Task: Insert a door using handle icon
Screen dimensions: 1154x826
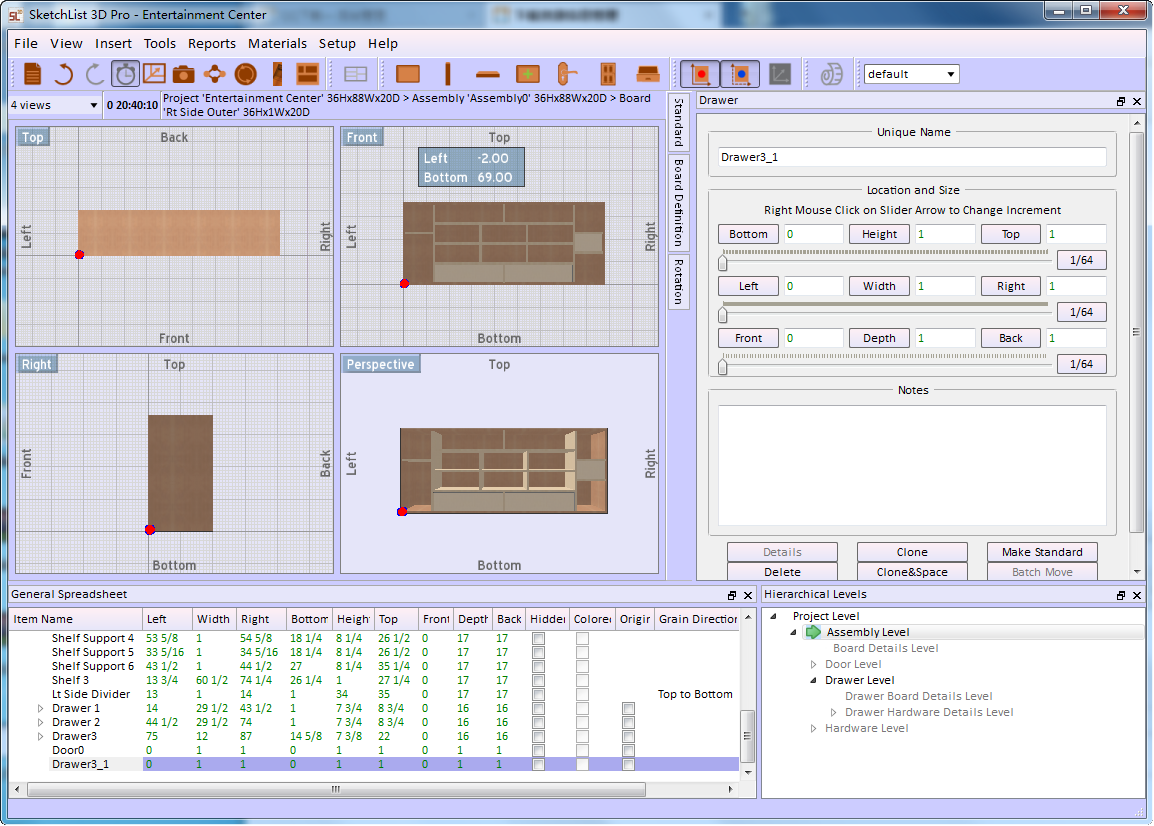Action: [567, 74]
